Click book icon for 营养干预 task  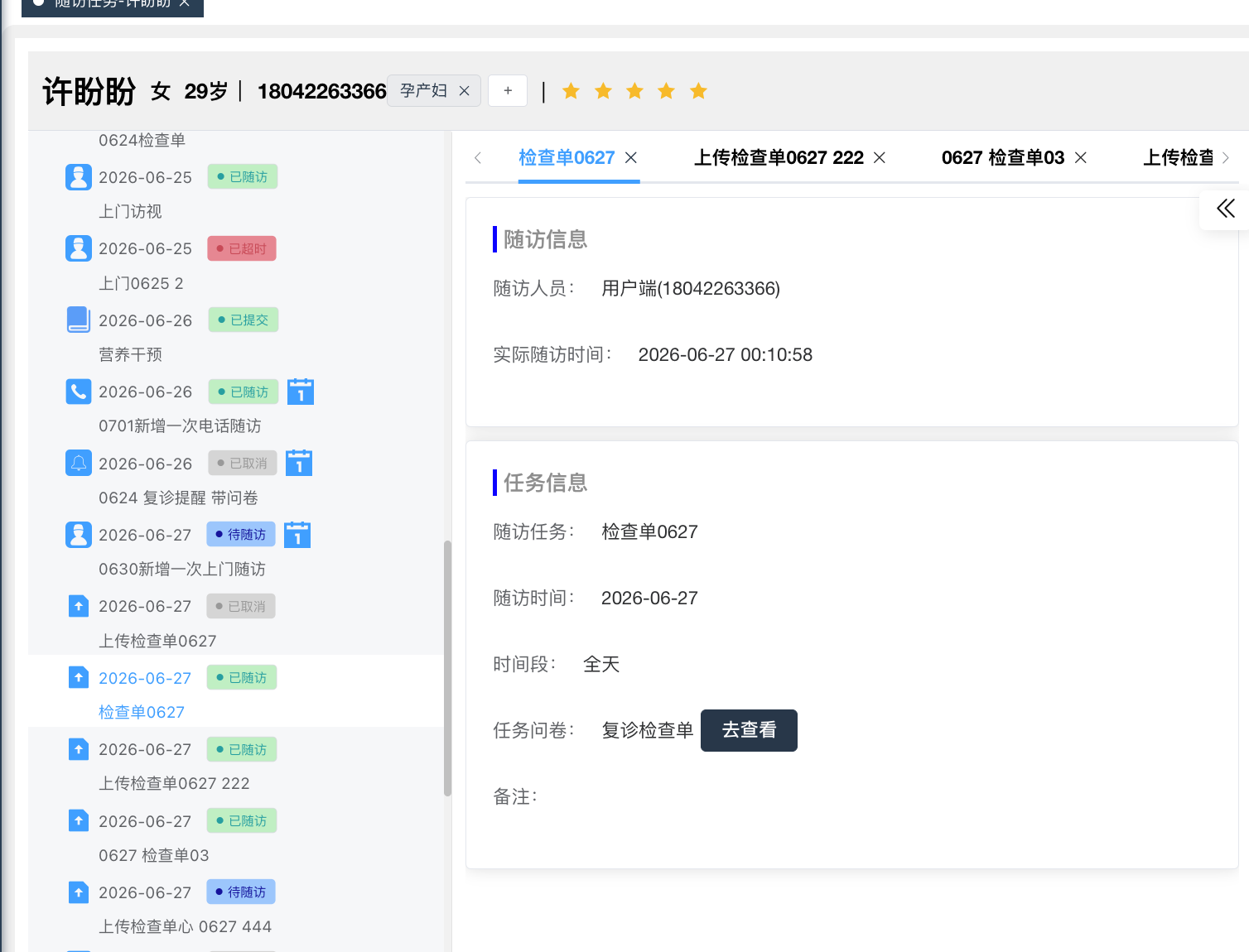point(79,320)
